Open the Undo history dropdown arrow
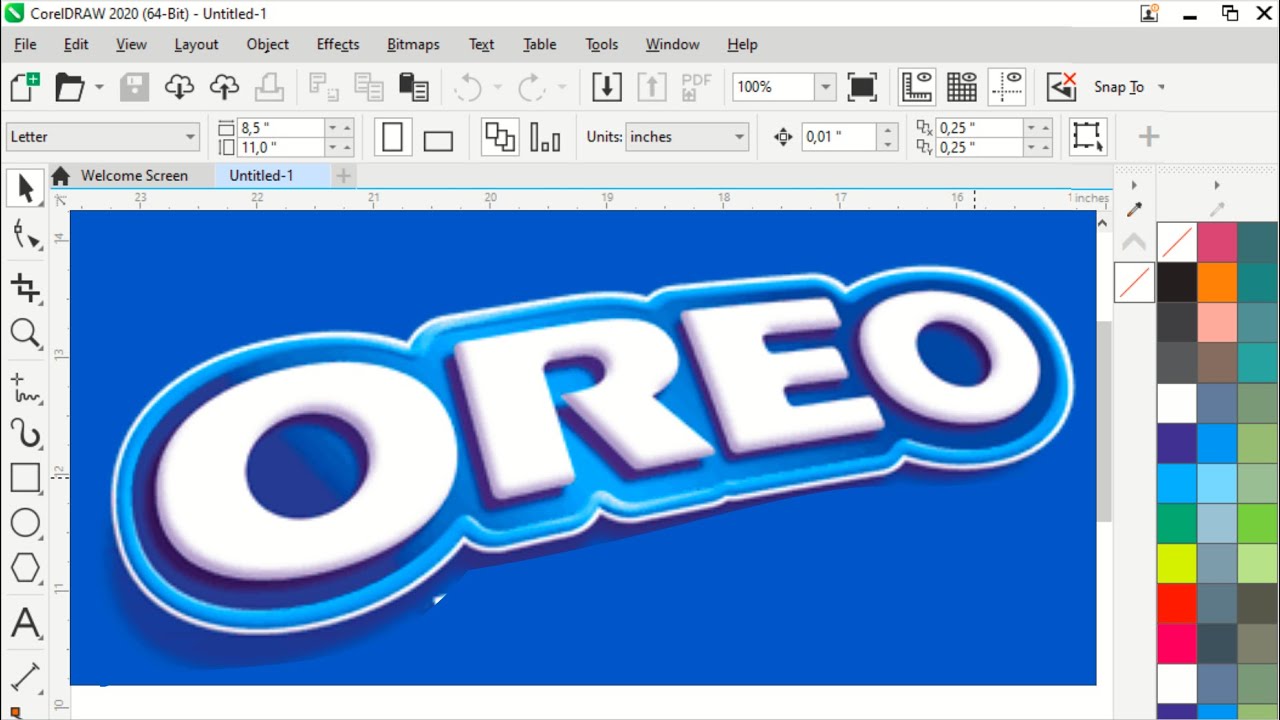Screen dimensions: 1280x720 (498, 87)
